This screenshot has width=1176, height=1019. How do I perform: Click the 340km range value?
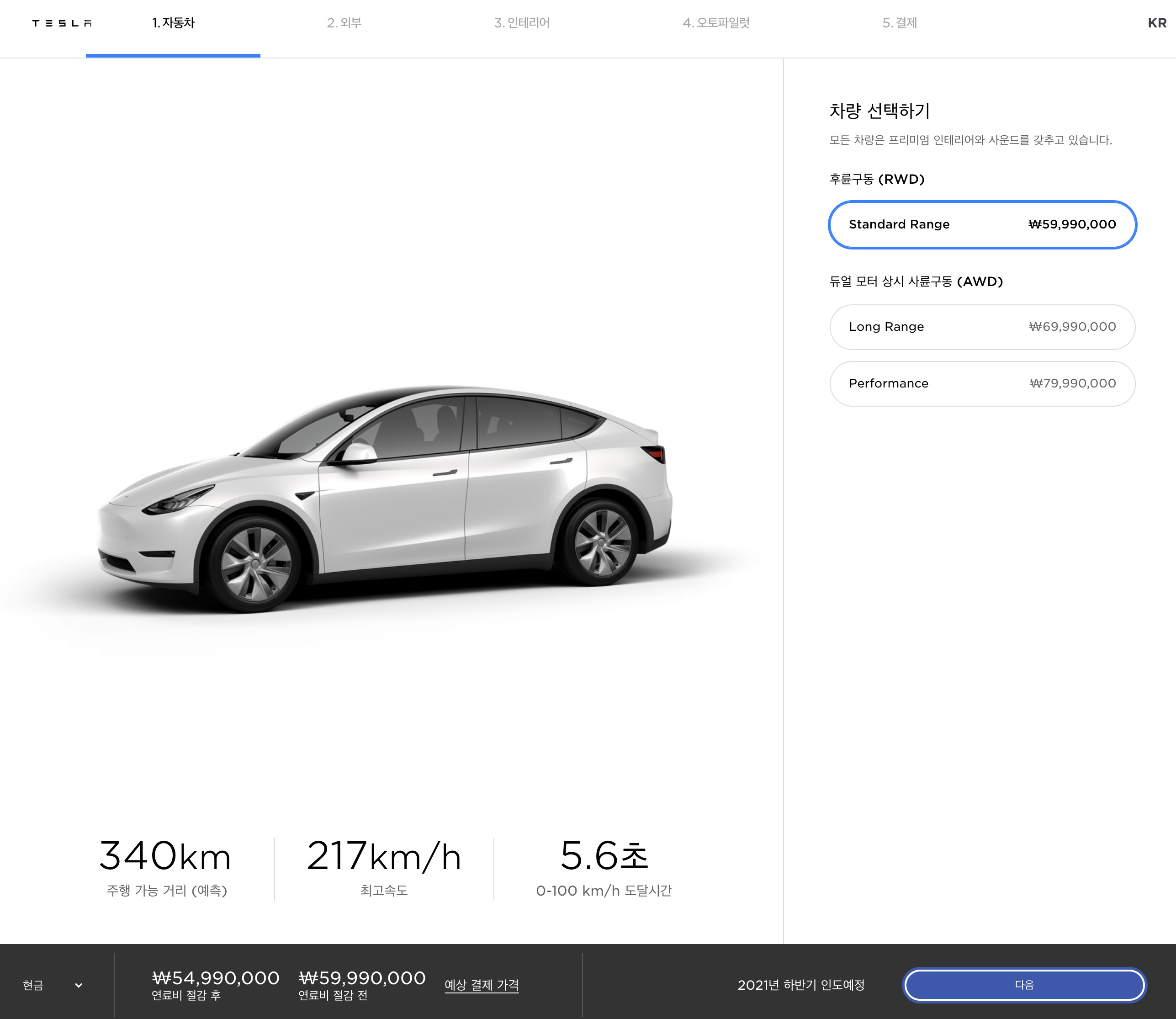165,856
